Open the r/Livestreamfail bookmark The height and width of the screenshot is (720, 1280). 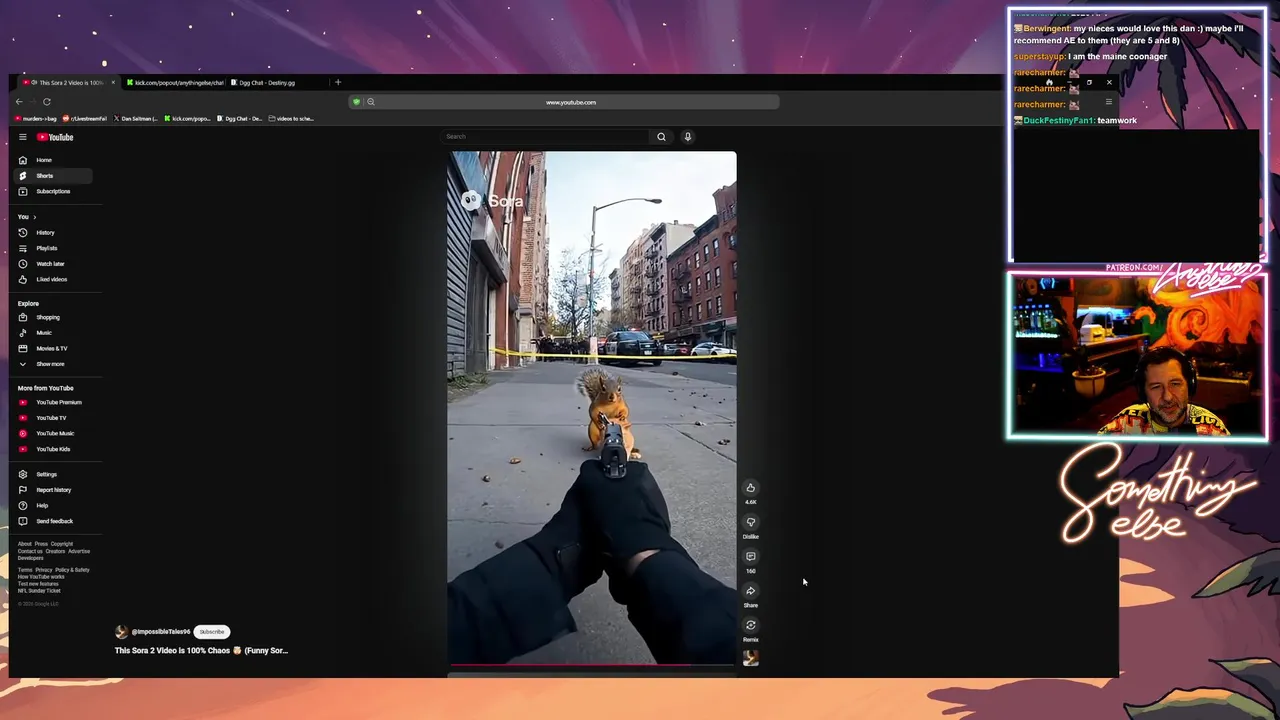84,119
